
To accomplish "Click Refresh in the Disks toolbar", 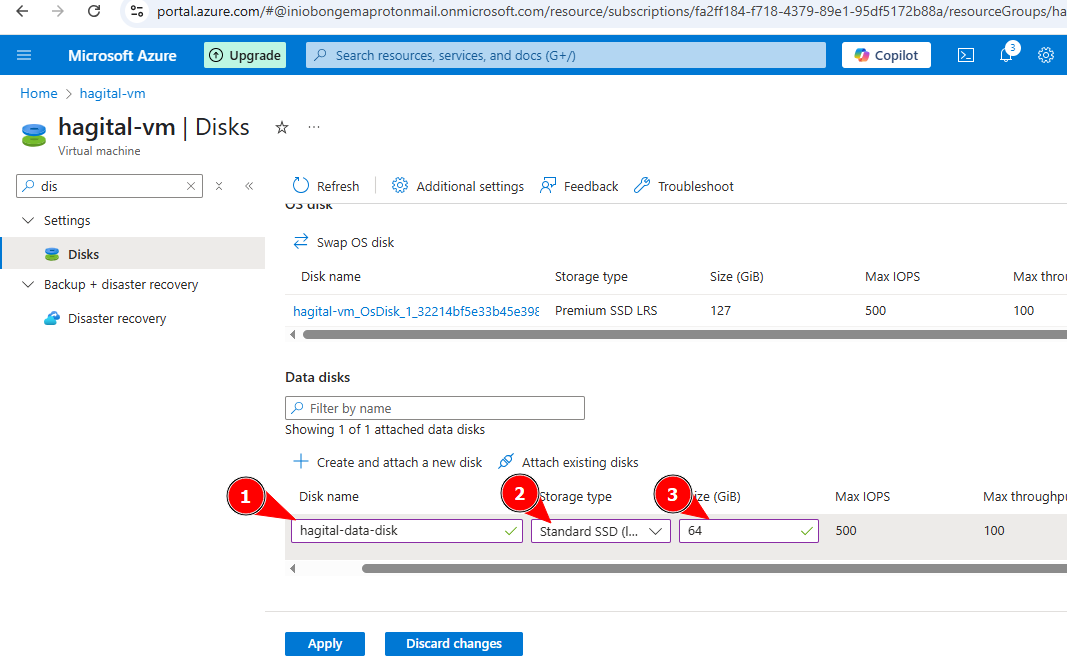I will coord(326,186).
